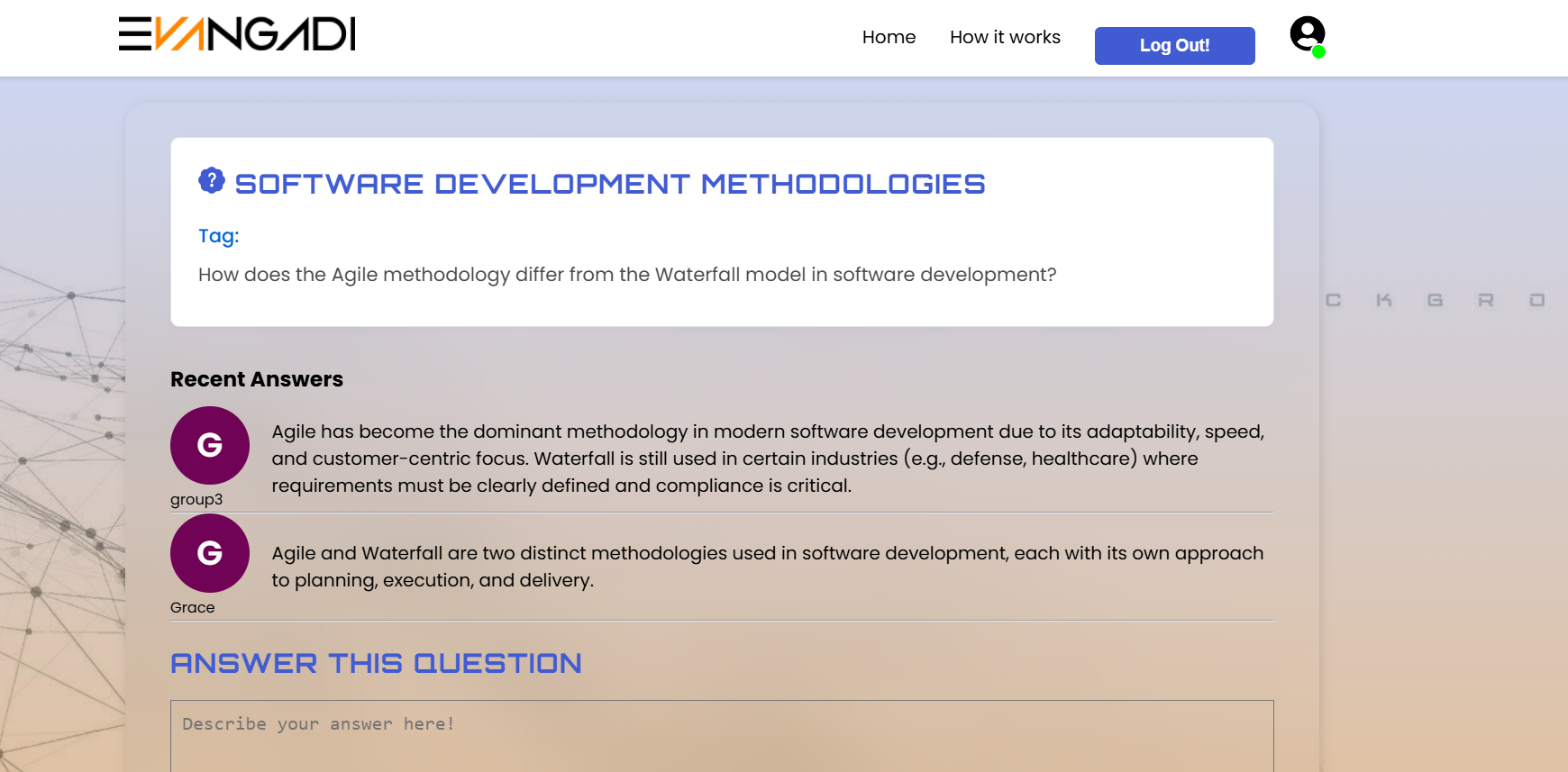Click the Agile versus Waterfall question text
Viewport: 1568px width, 772px height.
pos(626,275)
